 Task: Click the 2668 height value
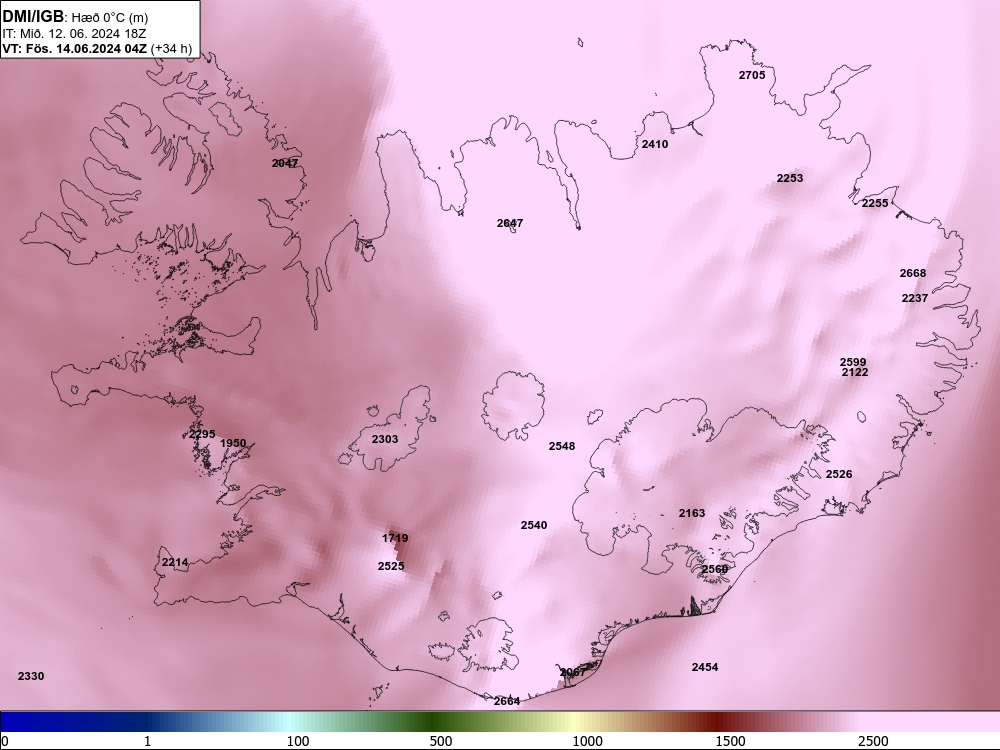[913, 273]
